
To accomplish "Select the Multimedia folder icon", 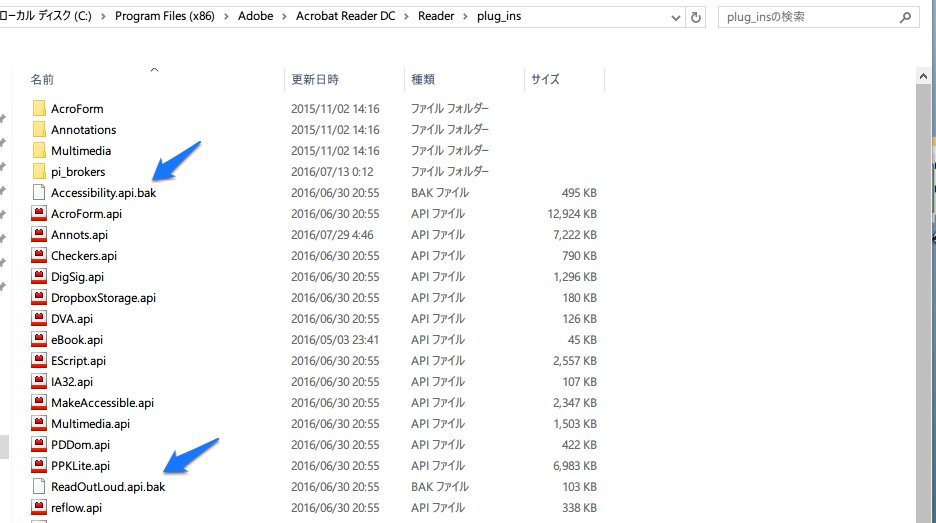I will [39, 150].
